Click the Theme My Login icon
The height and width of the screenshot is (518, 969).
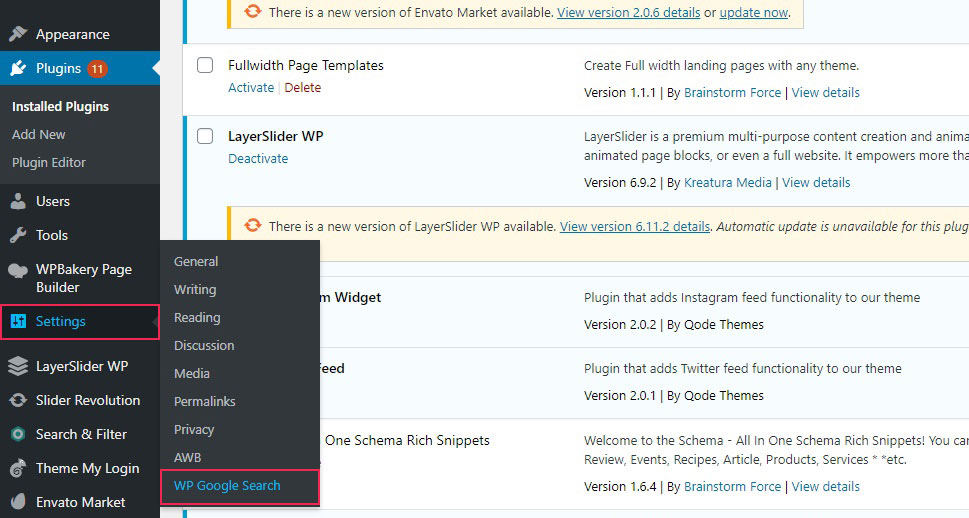pyautogui.click(x=18, y=468)
